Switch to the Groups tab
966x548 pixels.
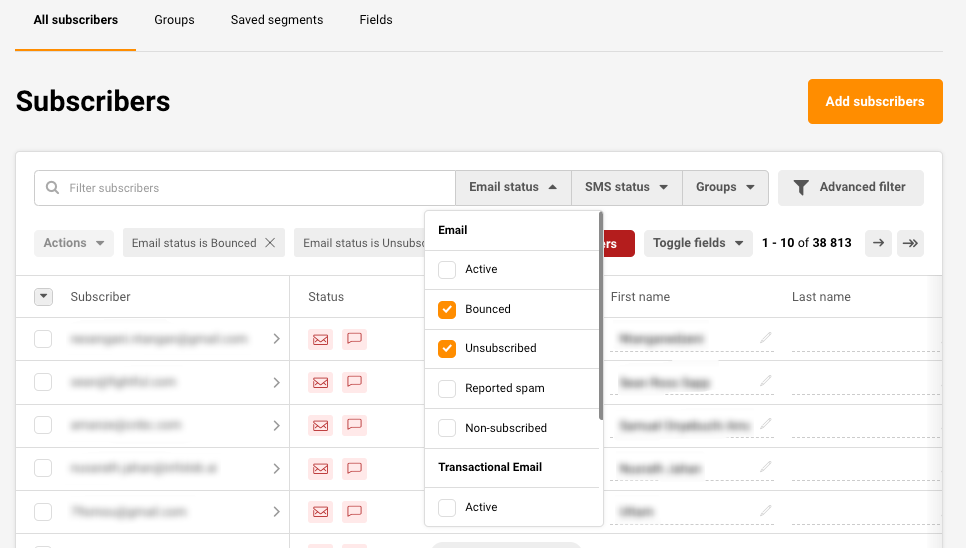pos(174,20)
